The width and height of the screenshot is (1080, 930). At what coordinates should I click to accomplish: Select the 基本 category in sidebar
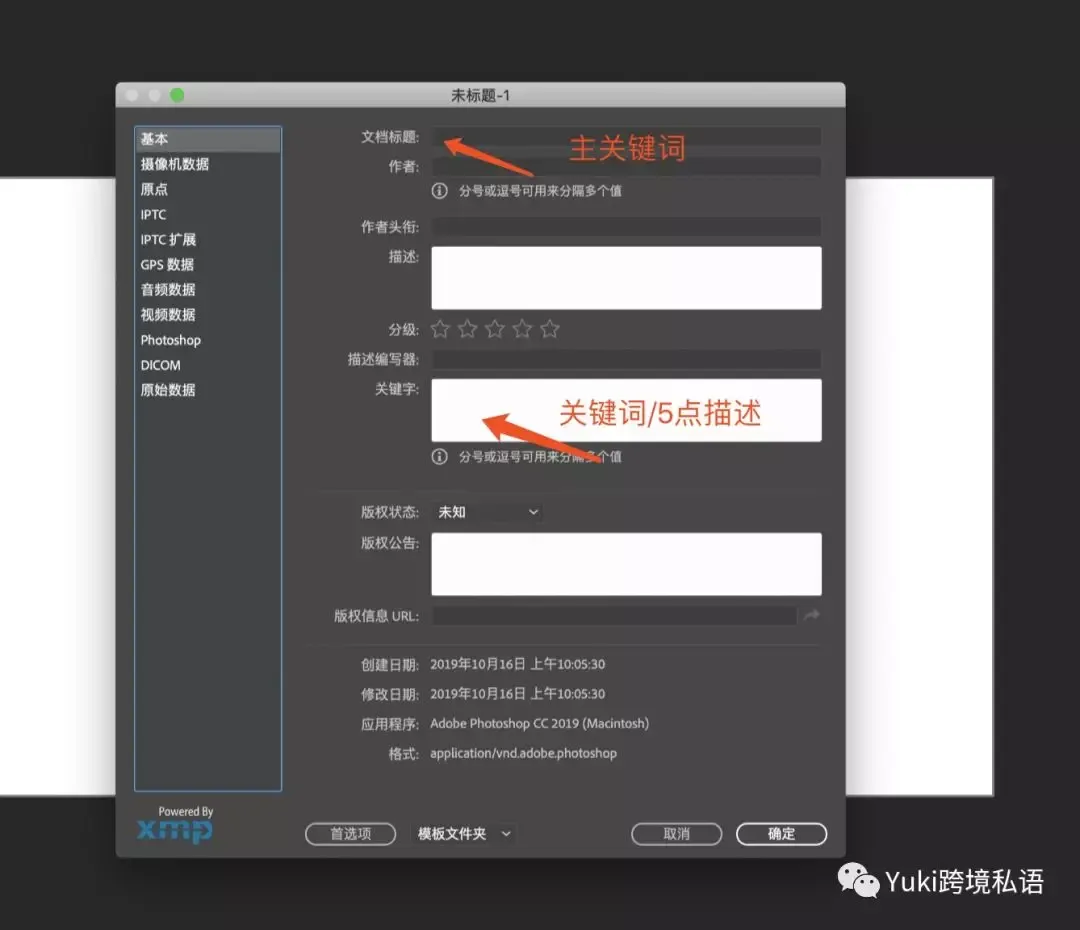tap(208, 139)
